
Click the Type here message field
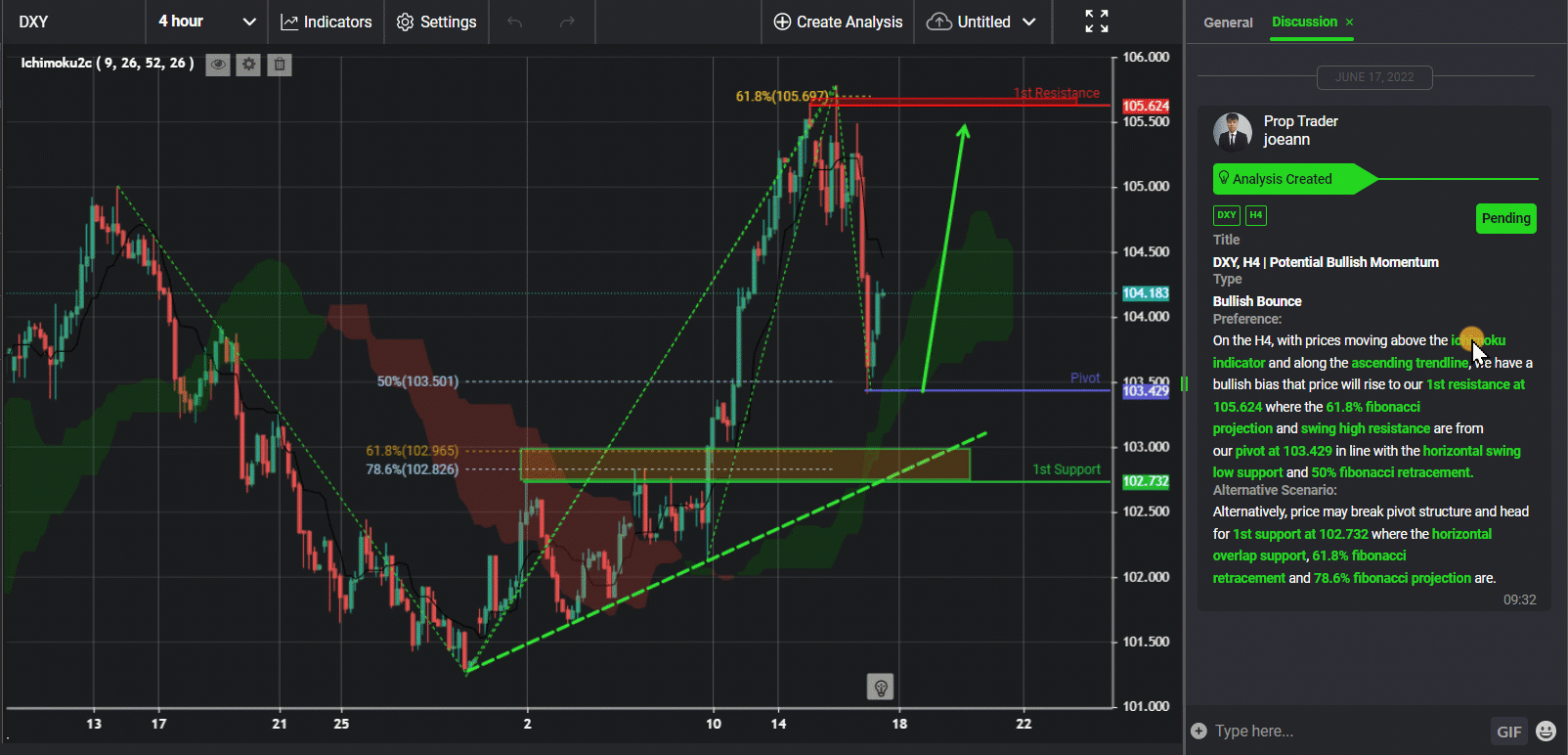coord(1347,731)
